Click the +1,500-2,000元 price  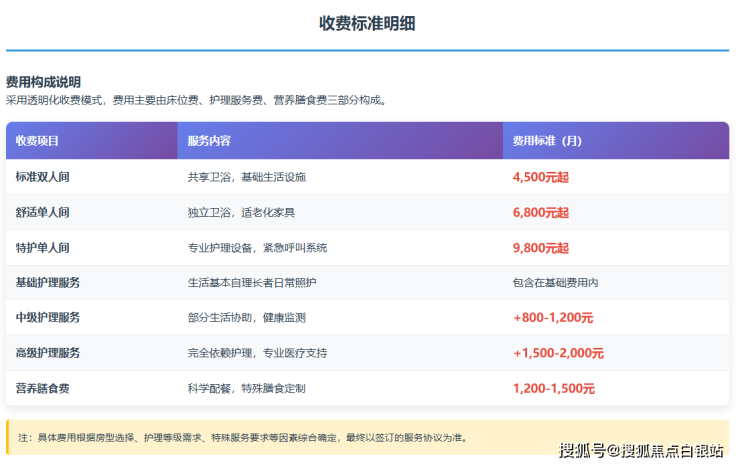558,353
